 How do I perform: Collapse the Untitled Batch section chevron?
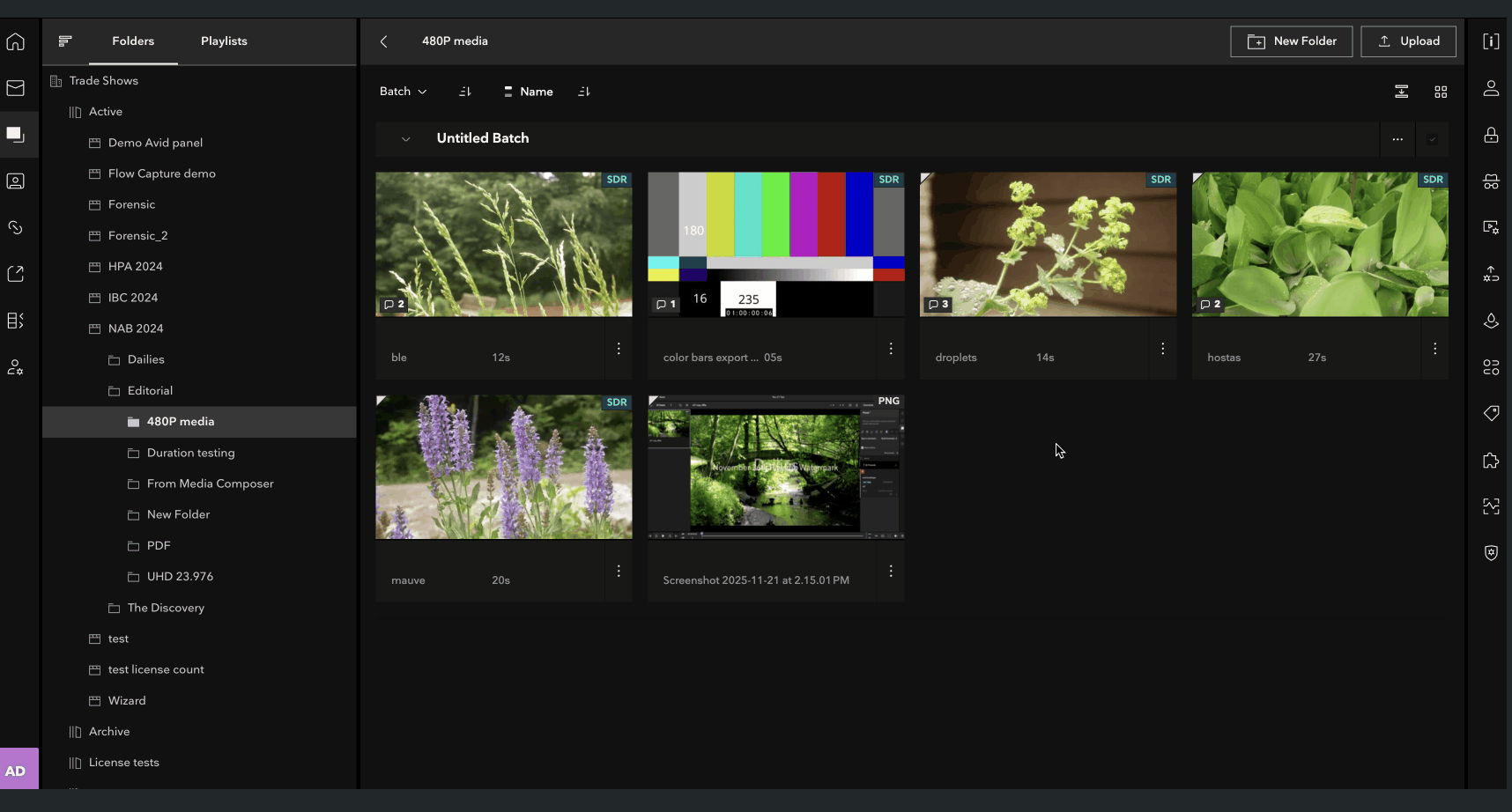pyautogui.click(x=405, y=139)
